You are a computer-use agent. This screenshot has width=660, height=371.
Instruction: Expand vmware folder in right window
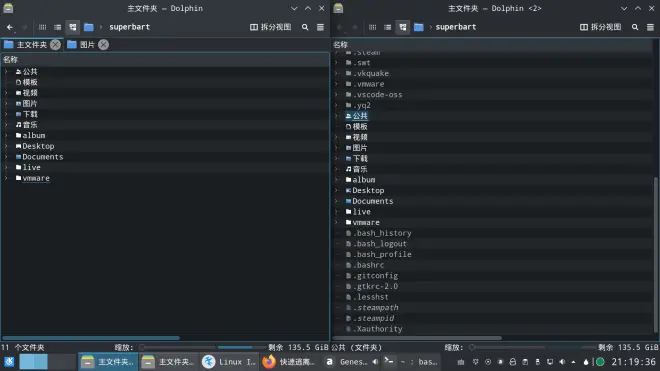click(336, 222)
